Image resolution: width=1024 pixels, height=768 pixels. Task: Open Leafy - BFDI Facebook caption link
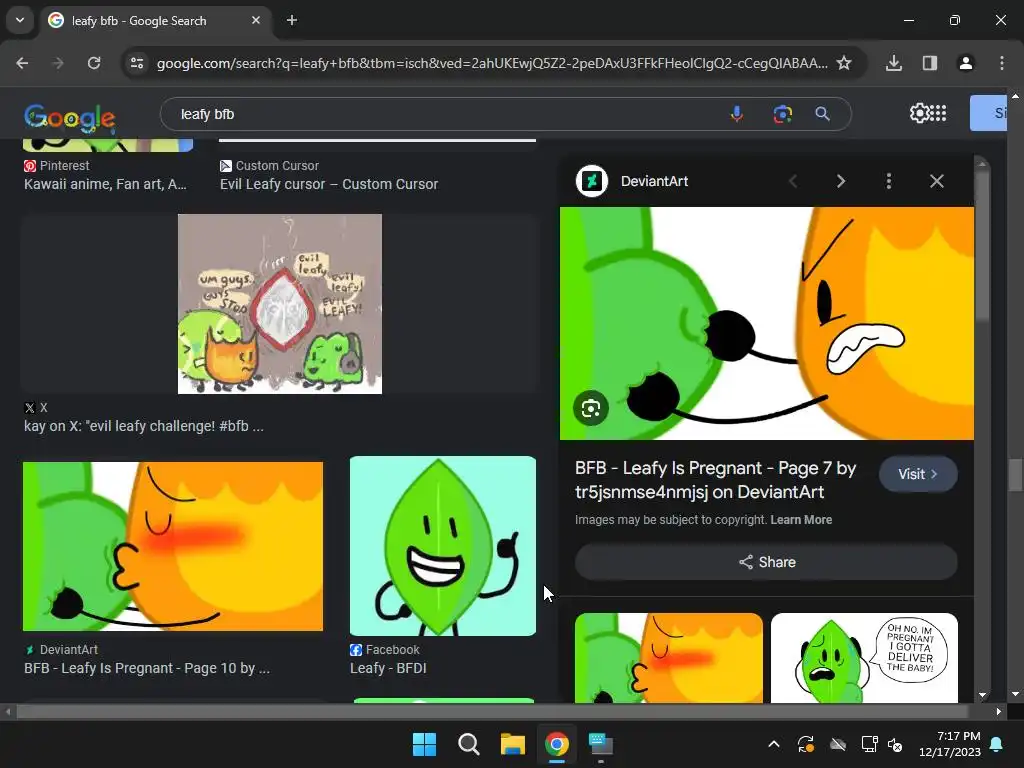pyautogui.click(x=388, y=668)
